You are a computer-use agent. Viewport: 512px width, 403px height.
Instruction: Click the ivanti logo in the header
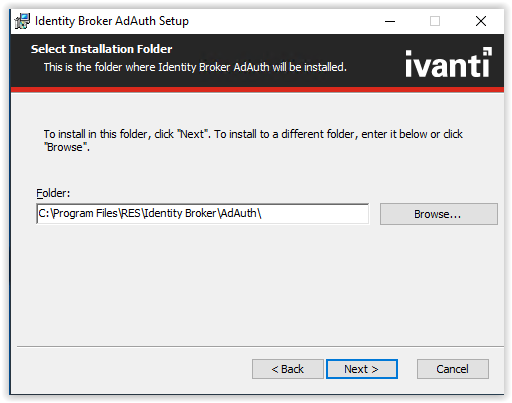(x=448, y=63)
